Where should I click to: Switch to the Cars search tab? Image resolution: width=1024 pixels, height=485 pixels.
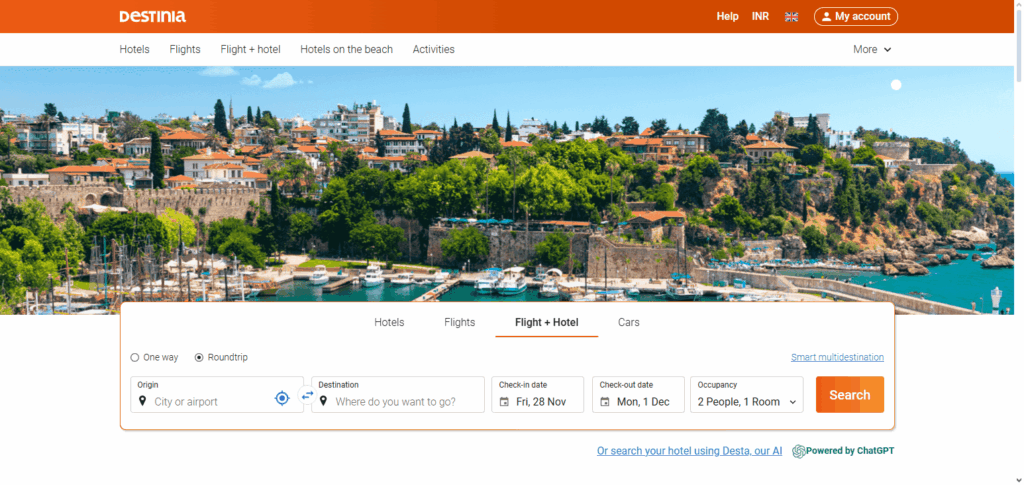[628, 322]
